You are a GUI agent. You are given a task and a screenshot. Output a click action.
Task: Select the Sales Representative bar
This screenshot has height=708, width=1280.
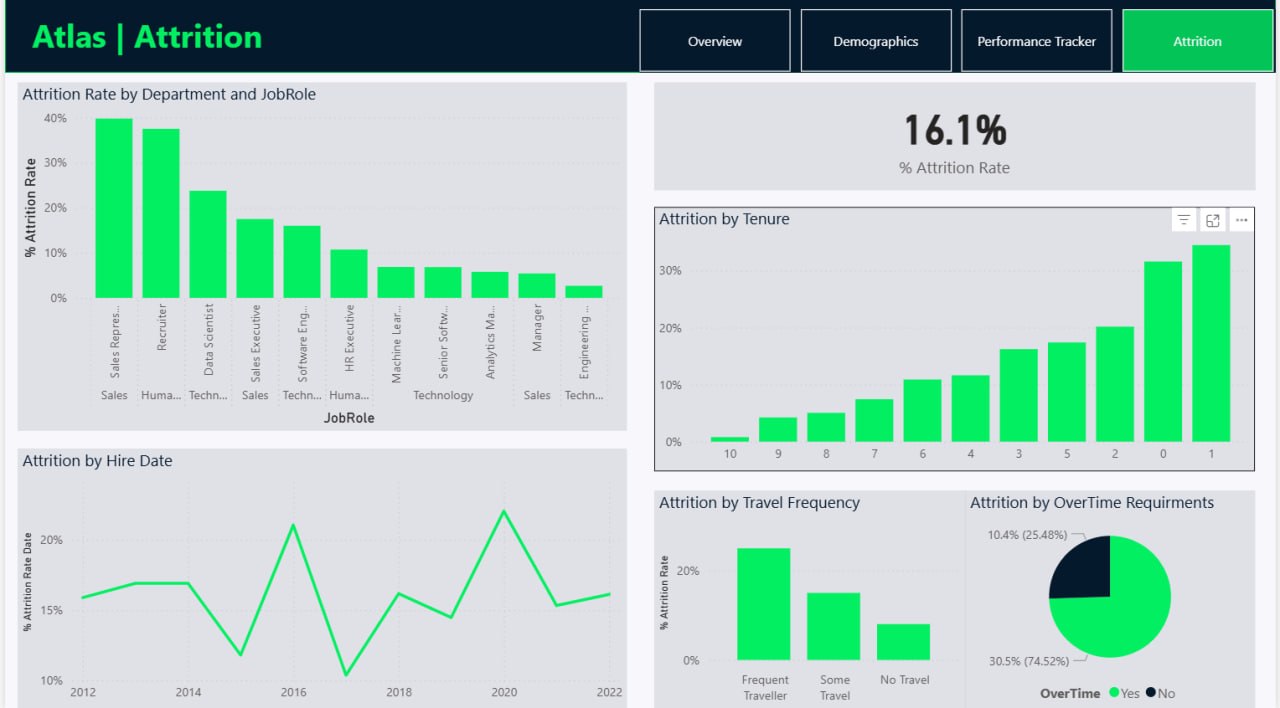tap(114, 208)
